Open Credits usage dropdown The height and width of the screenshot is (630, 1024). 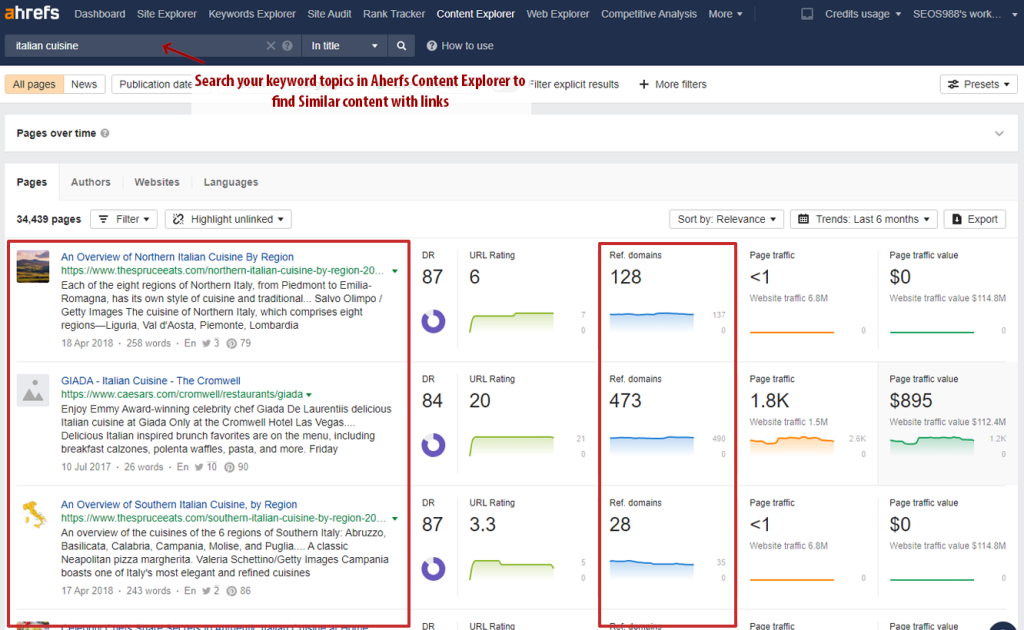(x=862, y=14)
